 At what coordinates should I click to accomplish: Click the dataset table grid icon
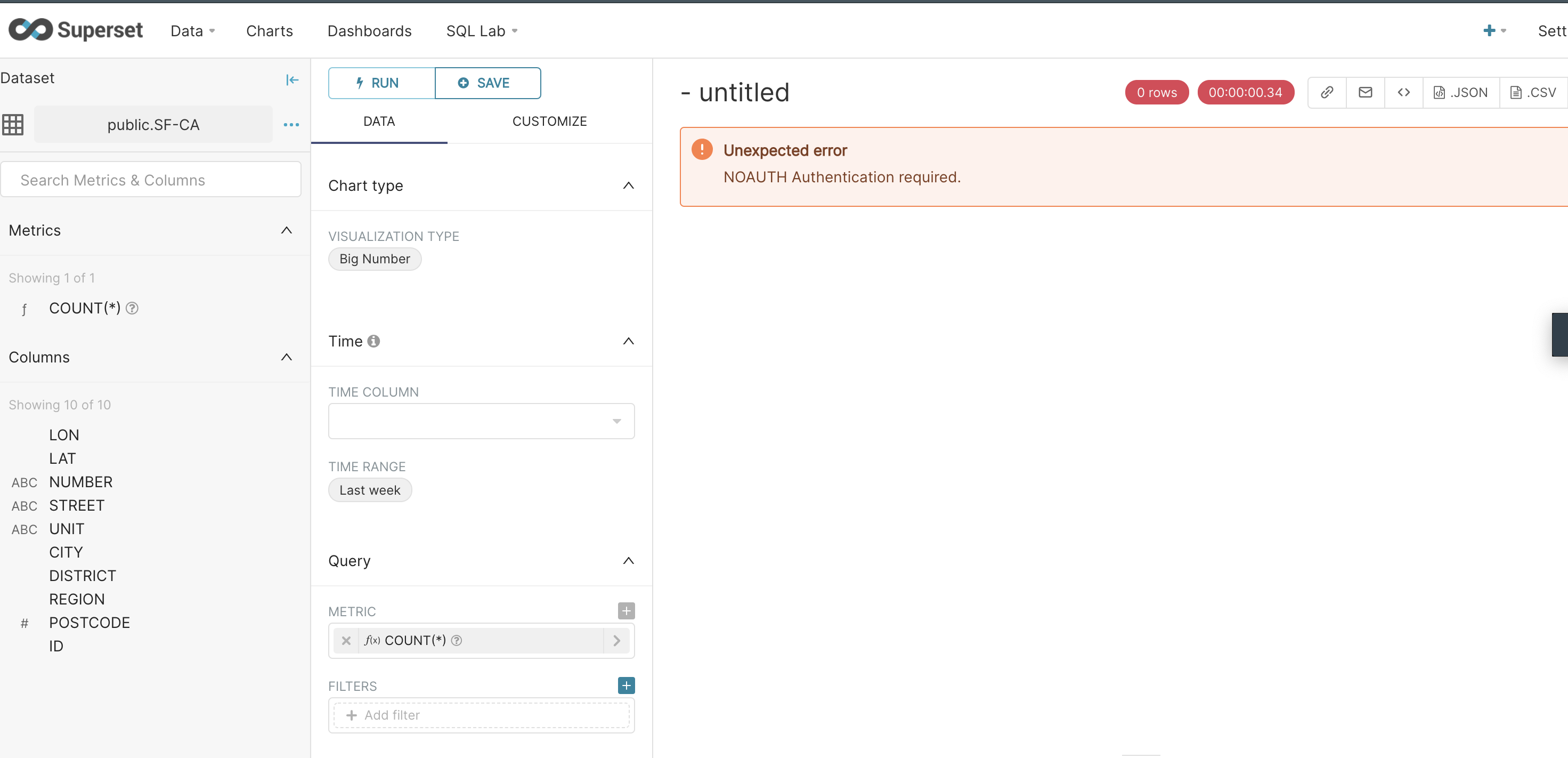(x=13, y=125)
